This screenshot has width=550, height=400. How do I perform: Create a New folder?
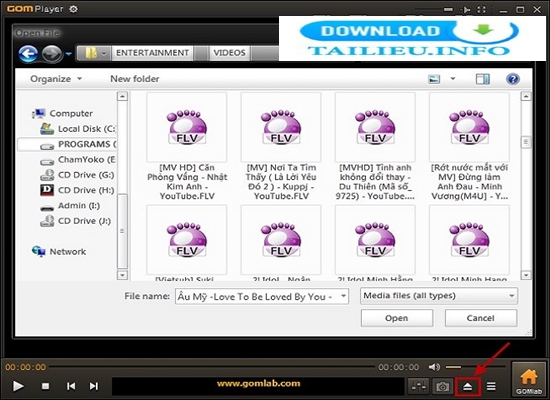tap(135, 79)
